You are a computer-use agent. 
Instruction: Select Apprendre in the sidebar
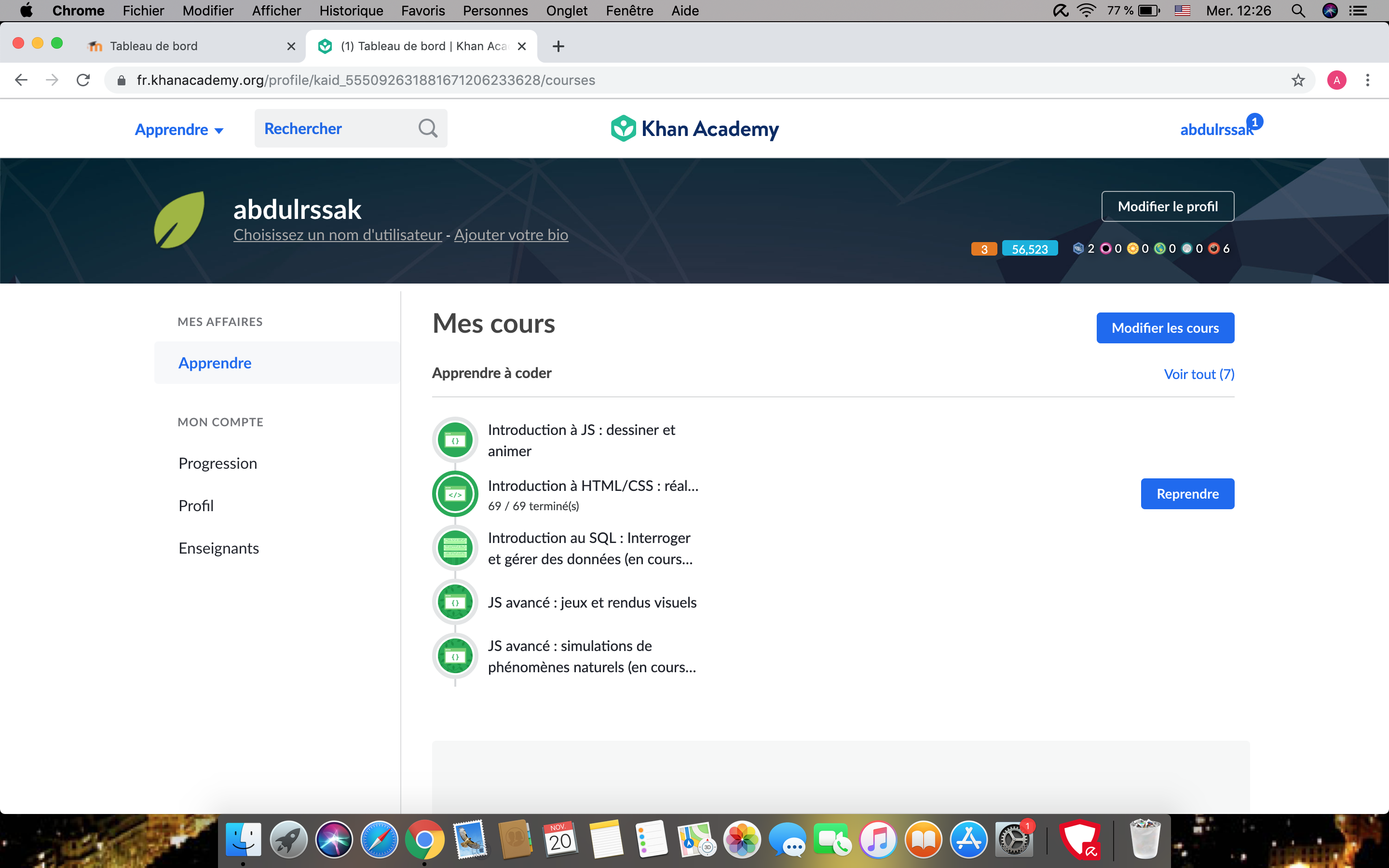click(277, 363)
